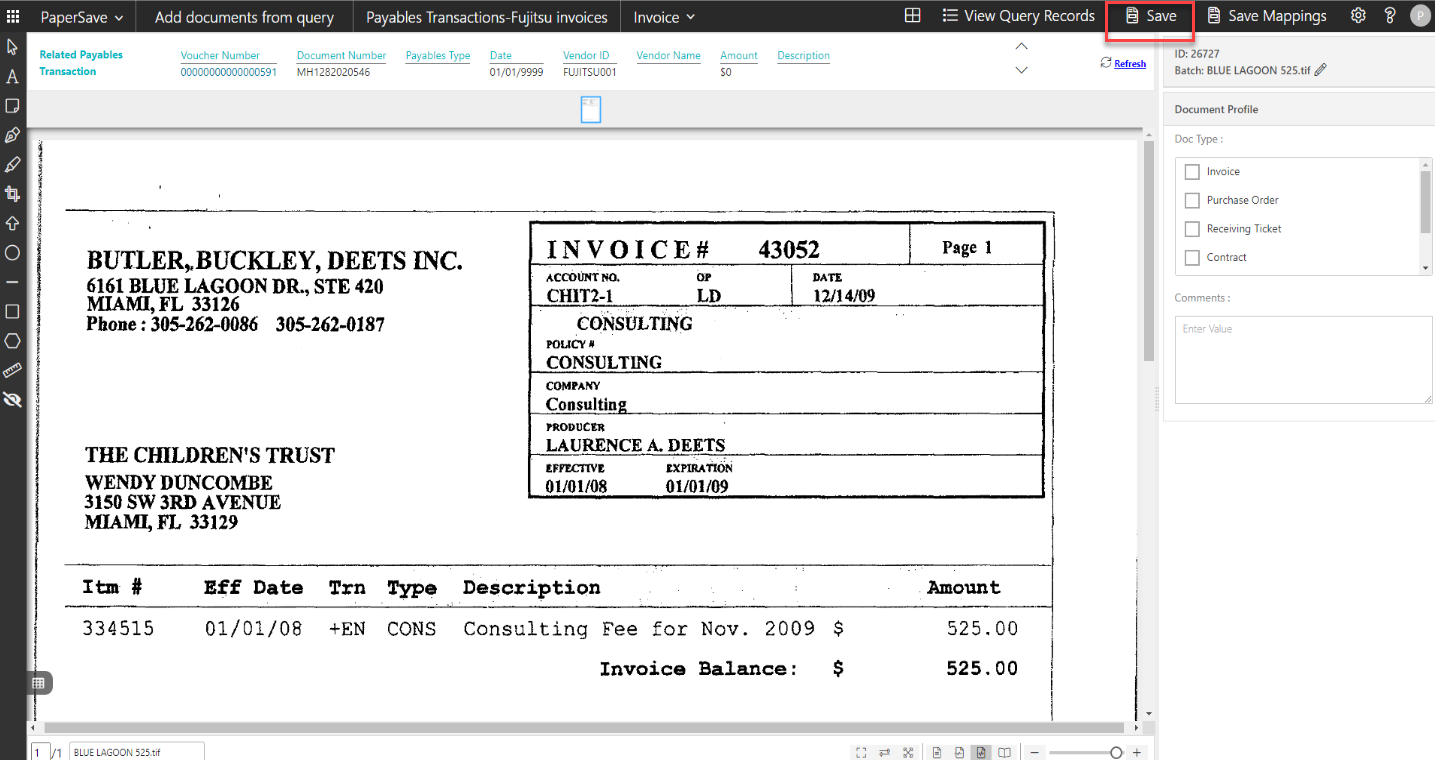Pick the ruler measurement tool
The image size is (1435, 760).
(x=12, y=371)
